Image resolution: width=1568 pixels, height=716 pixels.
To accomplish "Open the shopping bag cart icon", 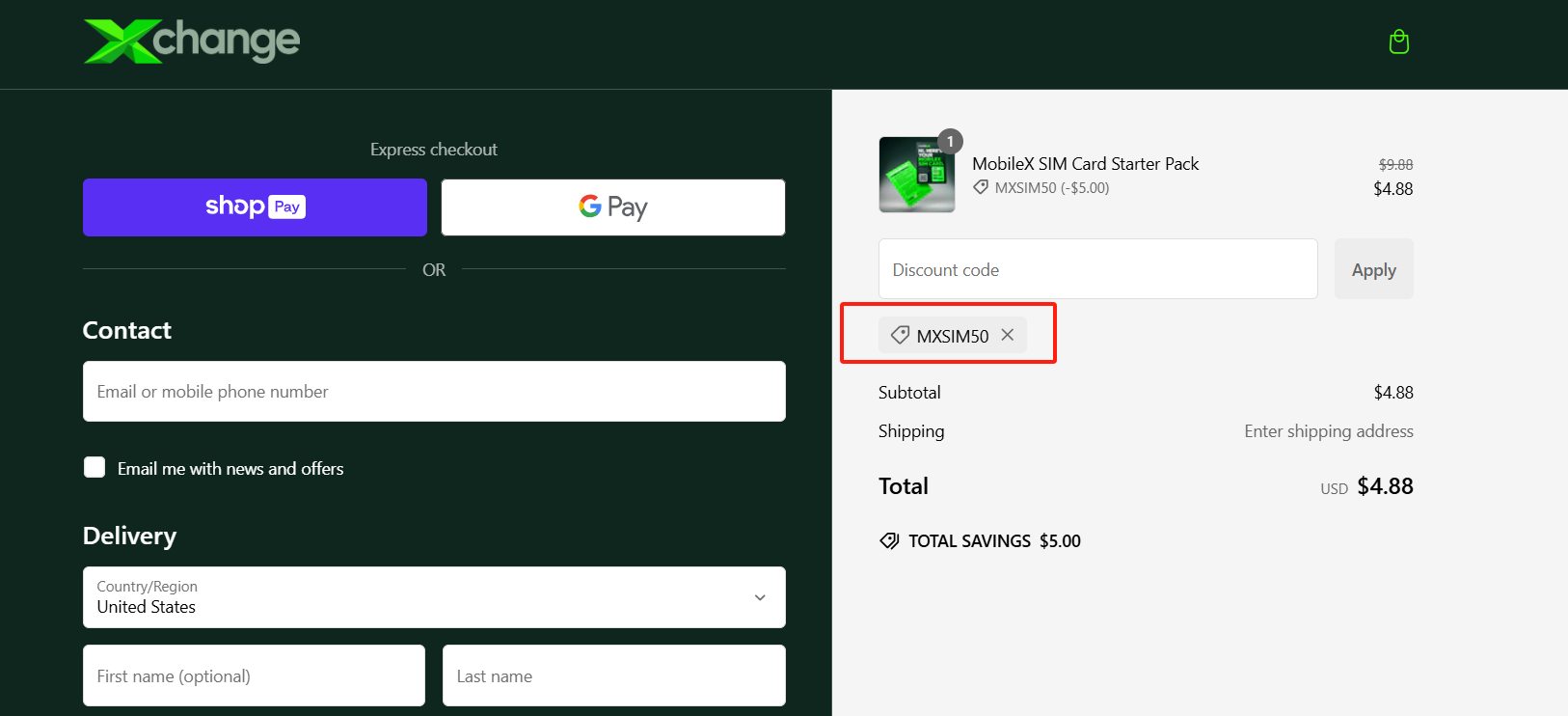I will coord(1398,41).
